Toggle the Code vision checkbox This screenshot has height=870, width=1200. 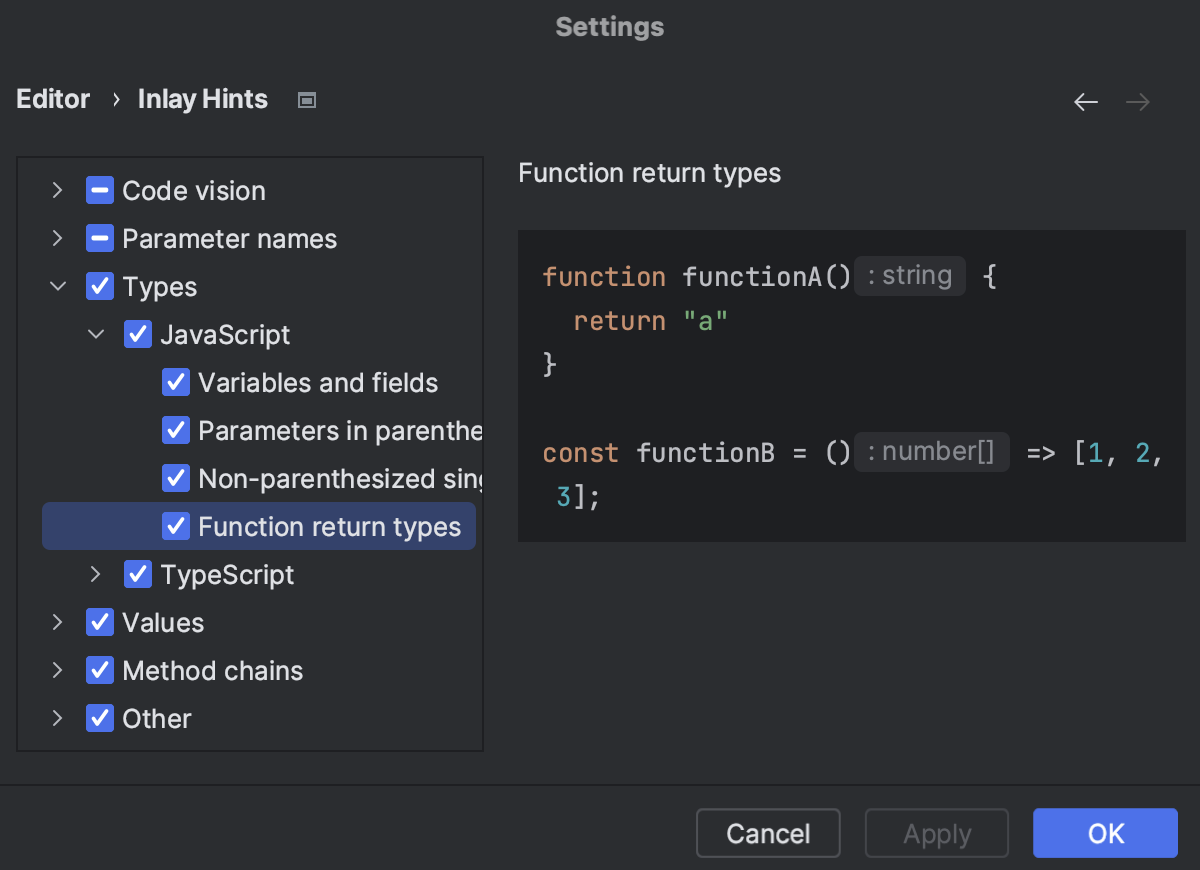click(x=100, y=190)
